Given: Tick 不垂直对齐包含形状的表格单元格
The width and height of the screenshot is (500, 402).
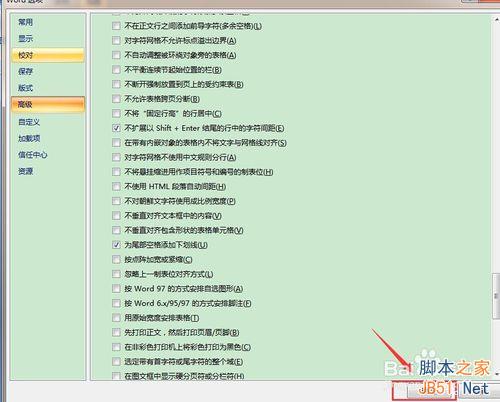Looking at the screenshot, I should 116,230.
